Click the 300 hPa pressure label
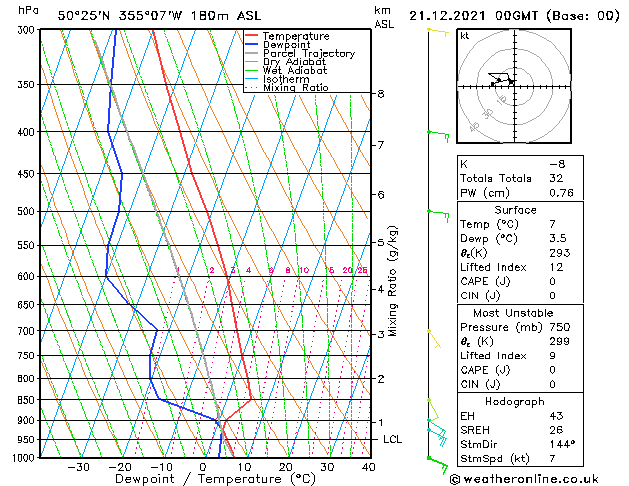Screen dimensions: 629x486 27,30
